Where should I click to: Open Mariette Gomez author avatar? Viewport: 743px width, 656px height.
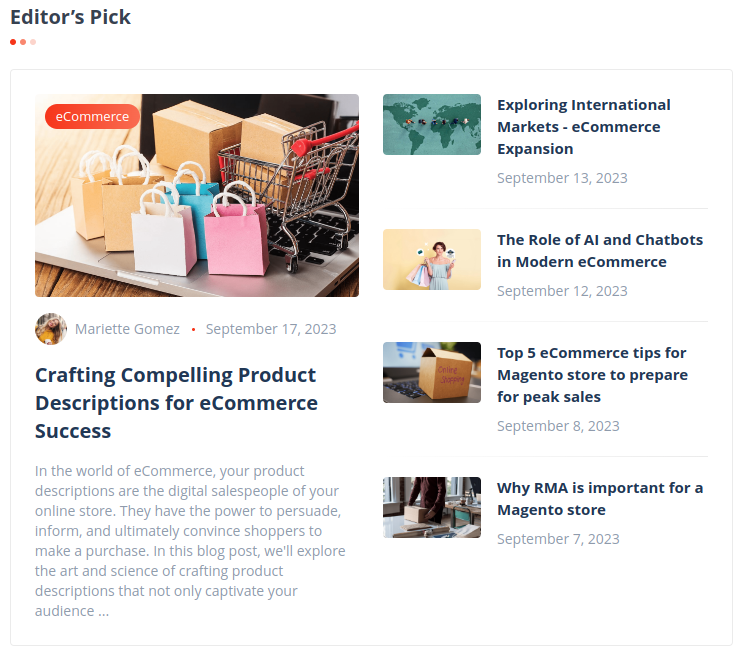coord(51,328)
